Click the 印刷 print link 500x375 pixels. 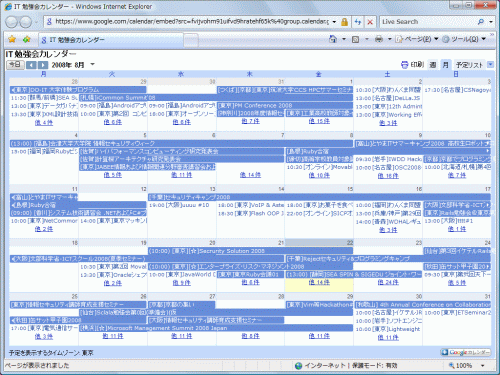[x=417, y=65]
